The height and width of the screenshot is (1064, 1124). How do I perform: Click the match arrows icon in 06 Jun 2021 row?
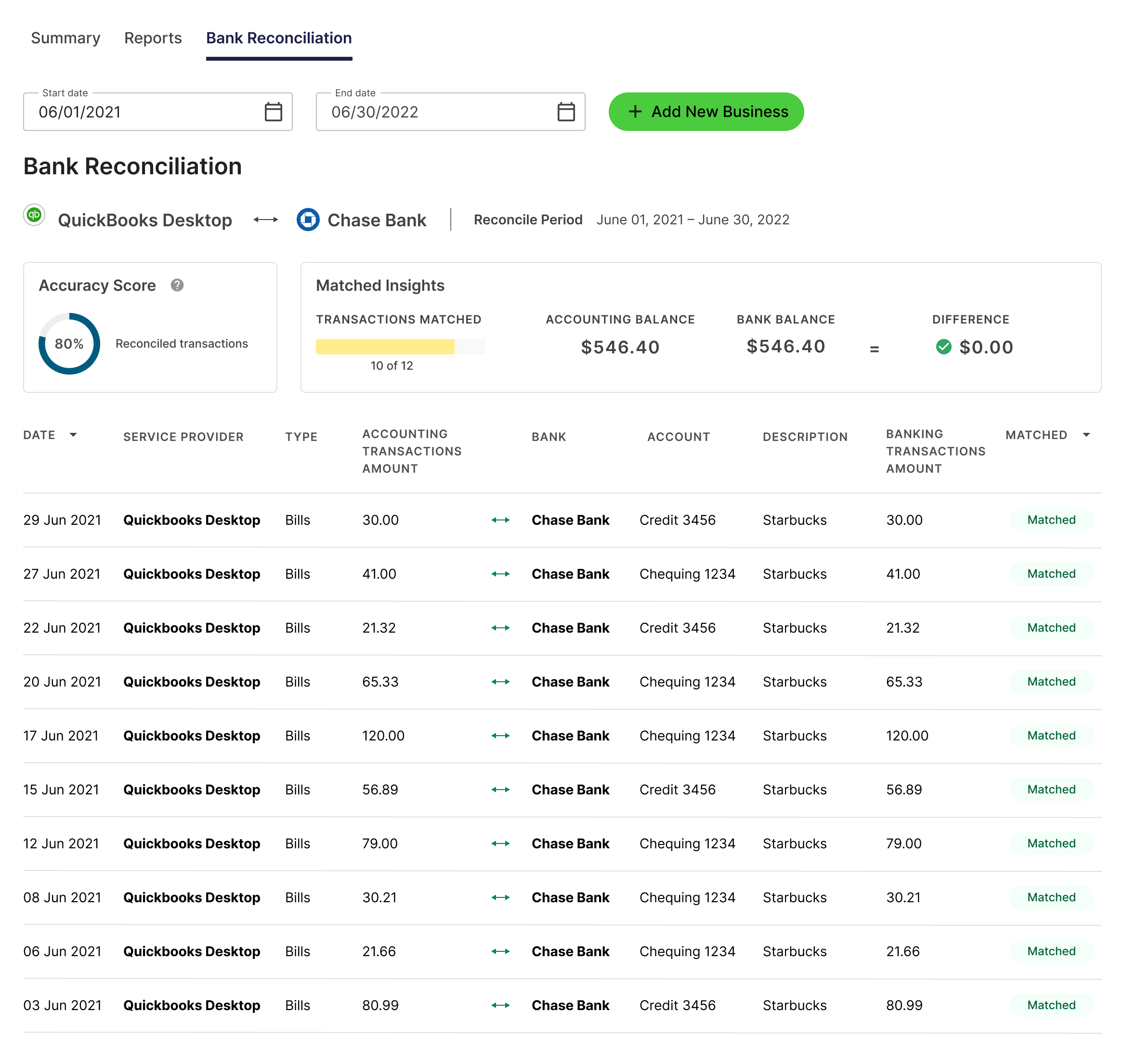tap(500, 951)
